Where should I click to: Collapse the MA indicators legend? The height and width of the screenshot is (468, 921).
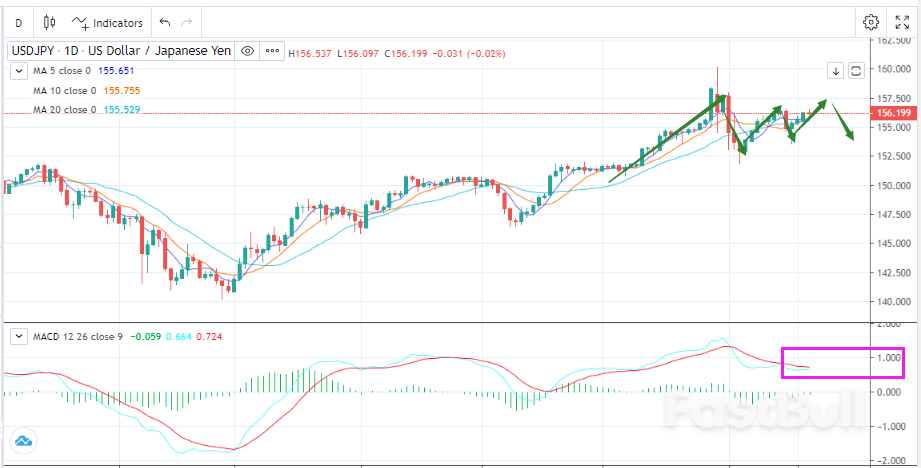tap(19, 71)
